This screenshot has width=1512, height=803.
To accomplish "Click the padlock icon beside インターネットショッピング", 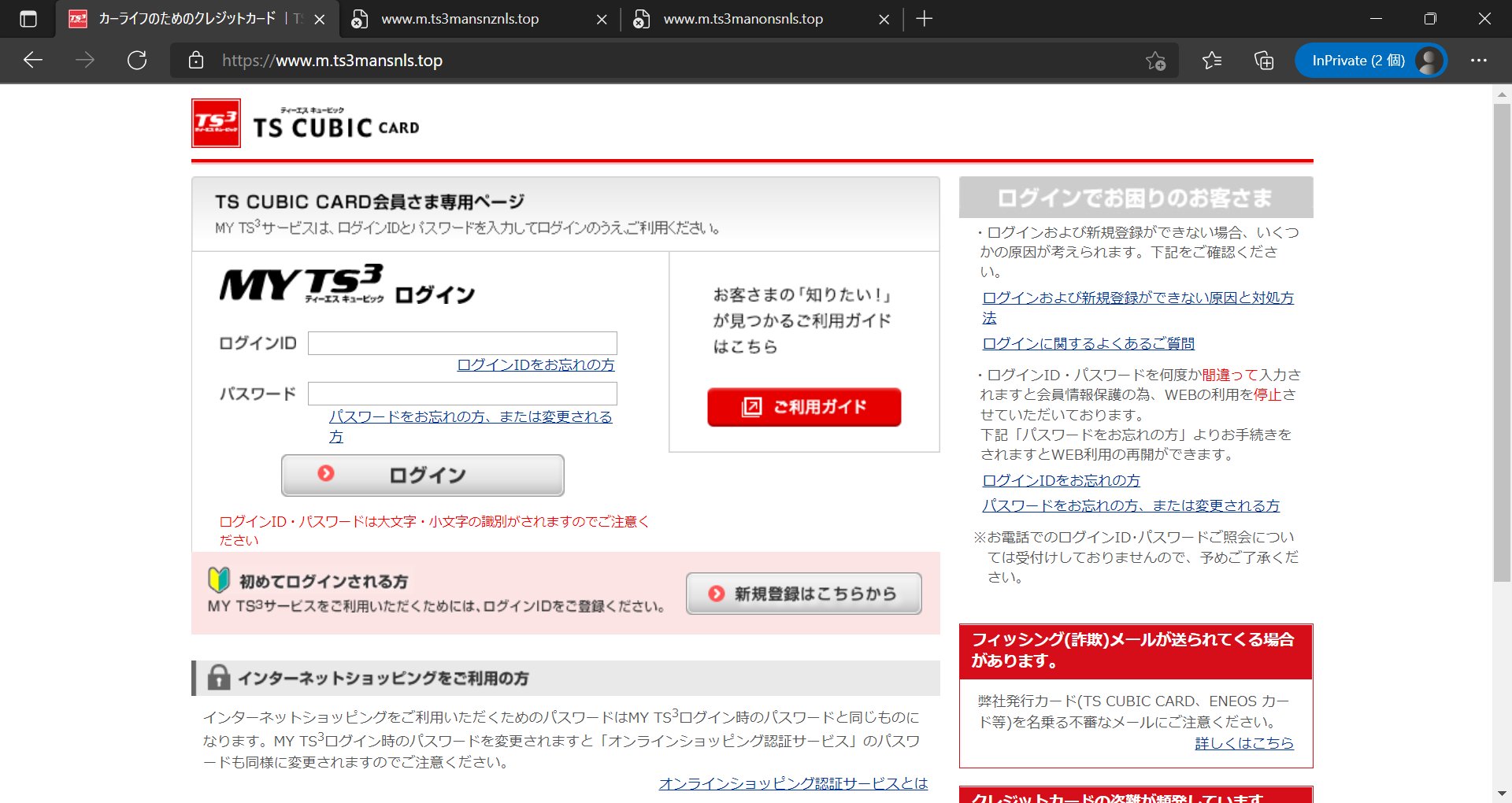I will pyautogui.click(x=219, y=678).
